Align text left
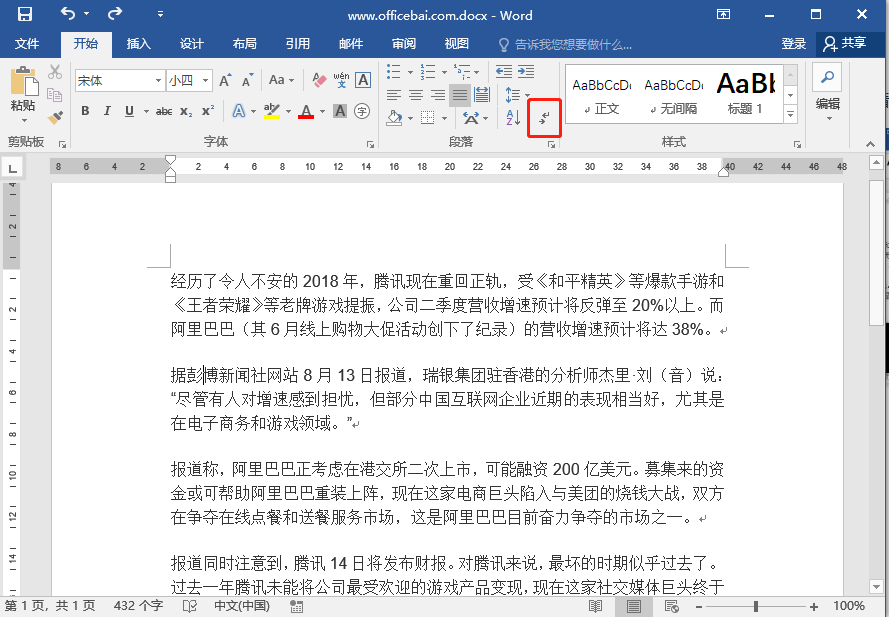This screenshot has height=617, width=889. tap(393, 95)
